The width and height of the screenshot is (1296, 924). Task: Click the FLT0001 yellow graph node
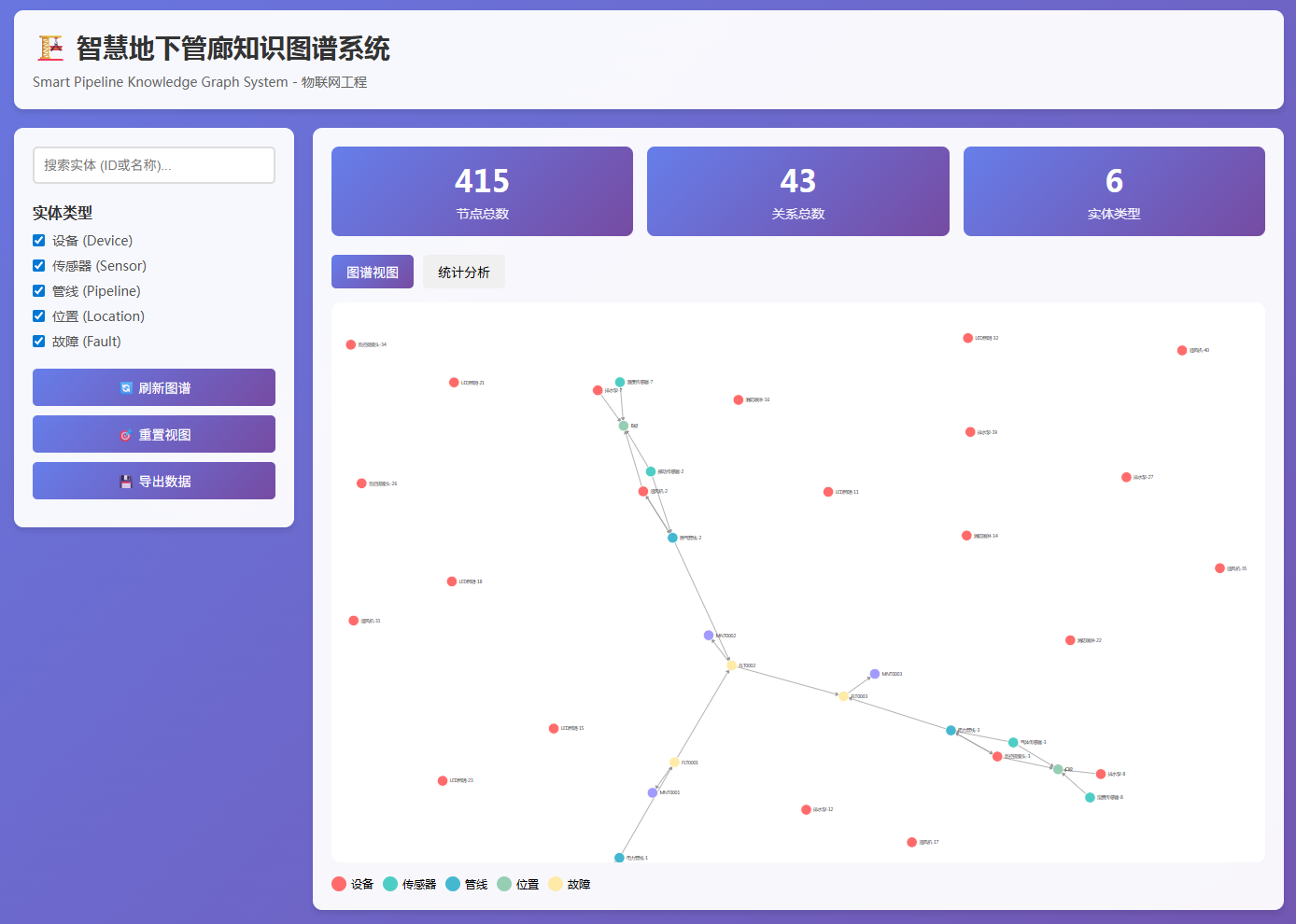(674, 763)
